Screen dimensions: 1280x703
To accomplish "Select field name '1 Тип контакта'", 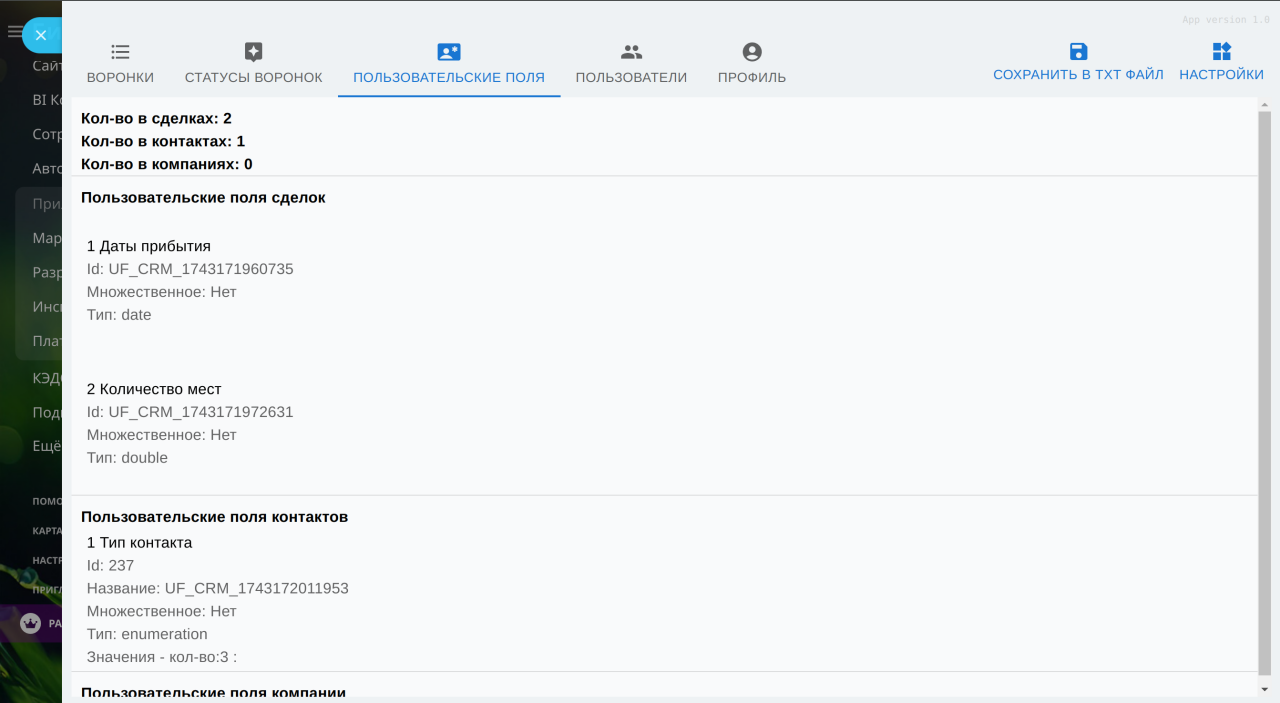I will click(139, 543).
